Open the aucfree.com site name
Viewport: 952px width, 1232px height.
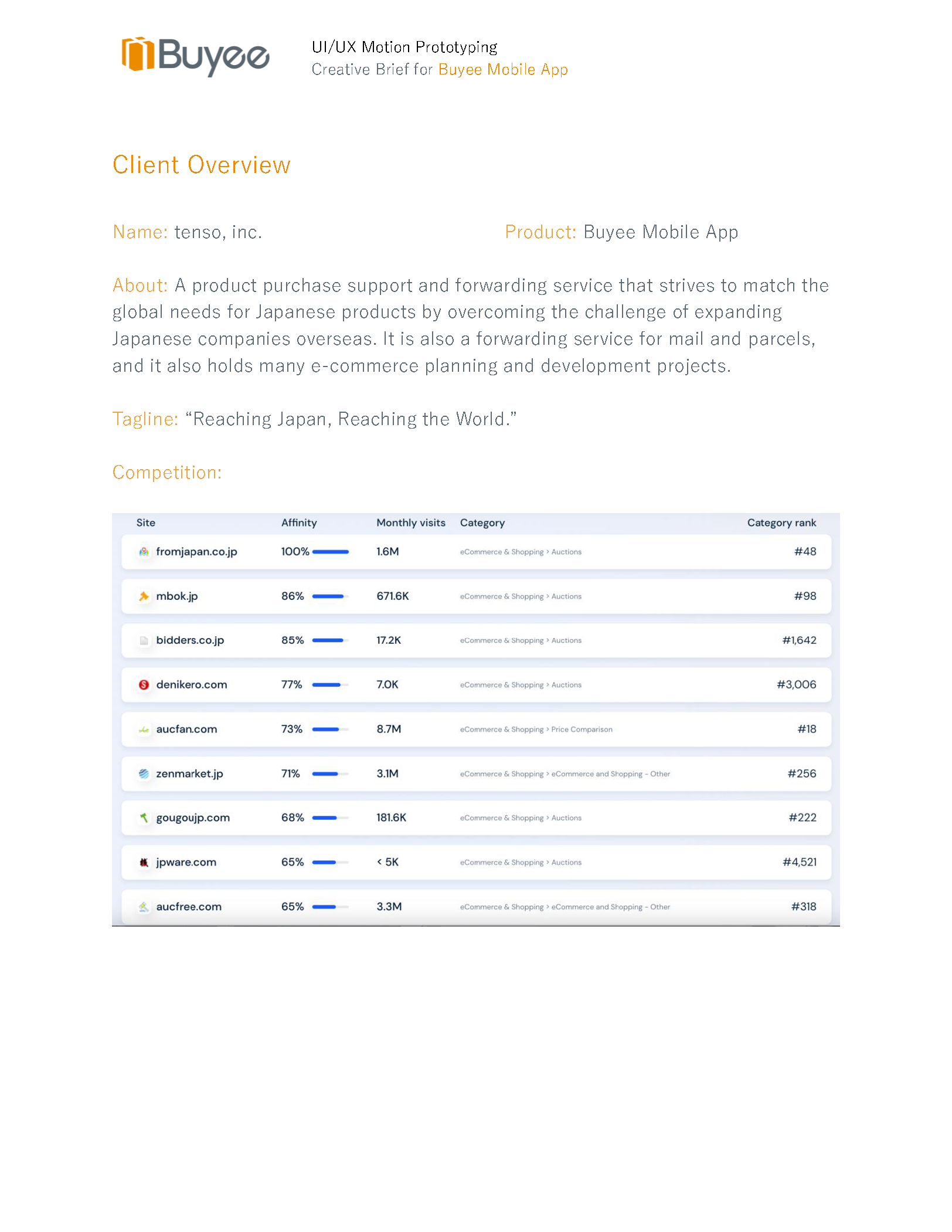[x=189, y=907]
